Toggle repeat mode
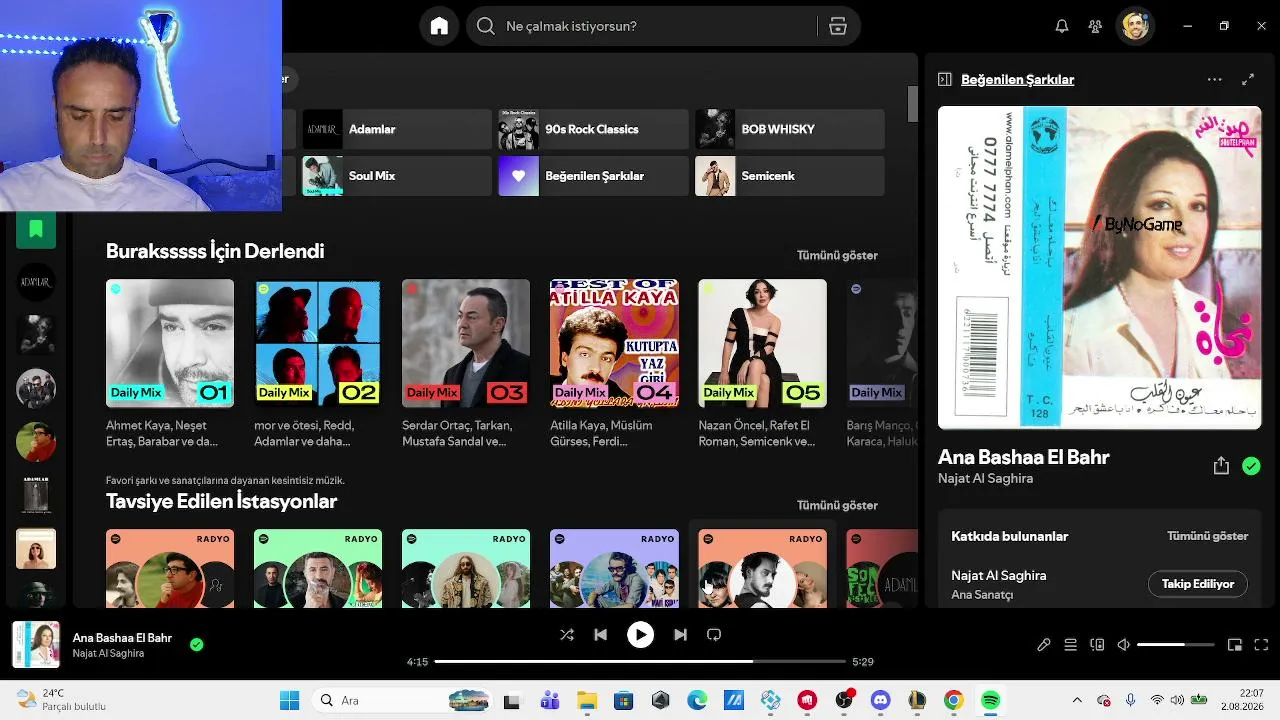 click(x=714, y=634)
